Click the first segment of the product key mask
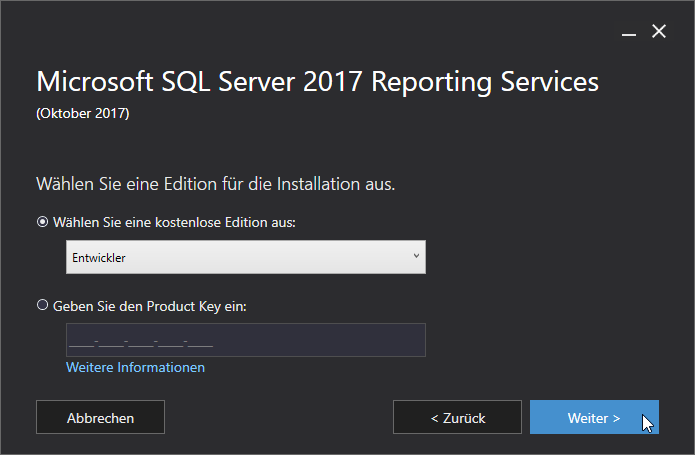This screenshot has width=695, height=455. point(81,343)
